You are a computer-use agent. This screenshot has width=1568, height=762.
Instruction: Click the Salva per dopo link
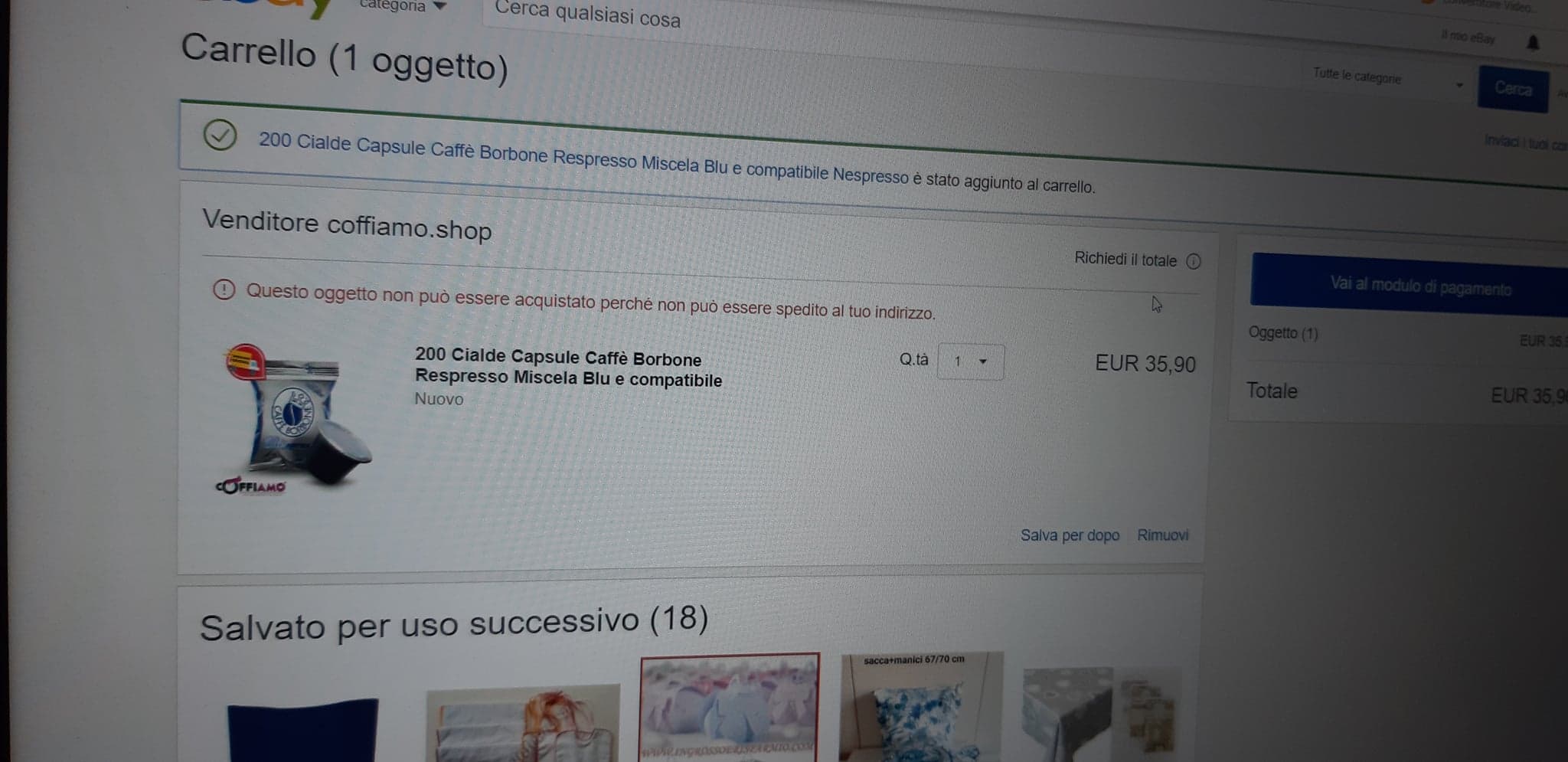point(1070,535)
